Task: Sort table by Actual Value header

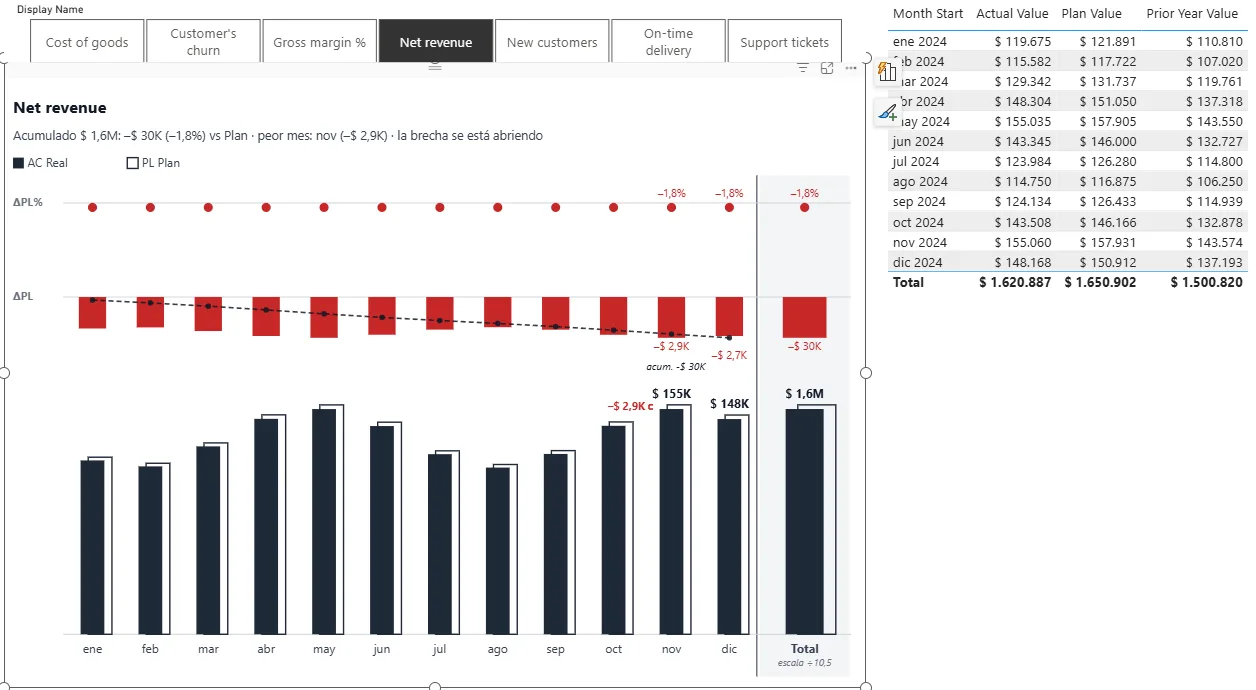Action: click(x=1012, y=14)
